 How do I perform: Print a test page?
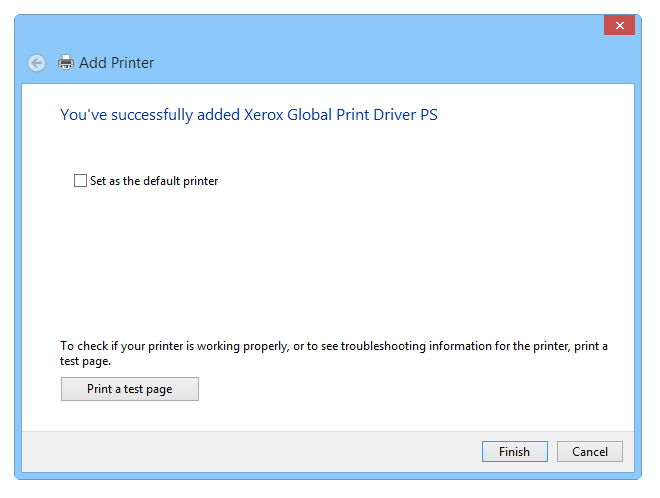(x=130, y=389)
